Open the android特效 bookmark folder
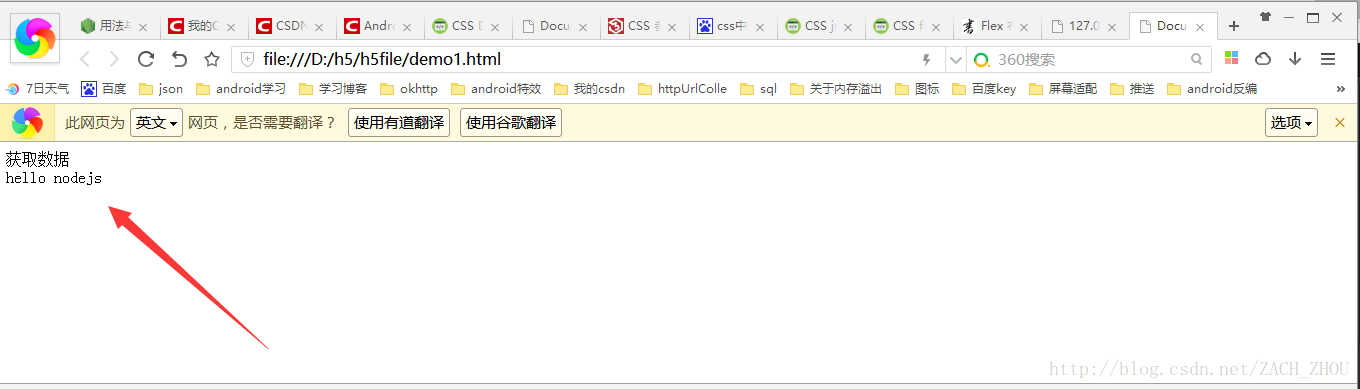This screenshot has height=389, width=1360. click(496, 89)
